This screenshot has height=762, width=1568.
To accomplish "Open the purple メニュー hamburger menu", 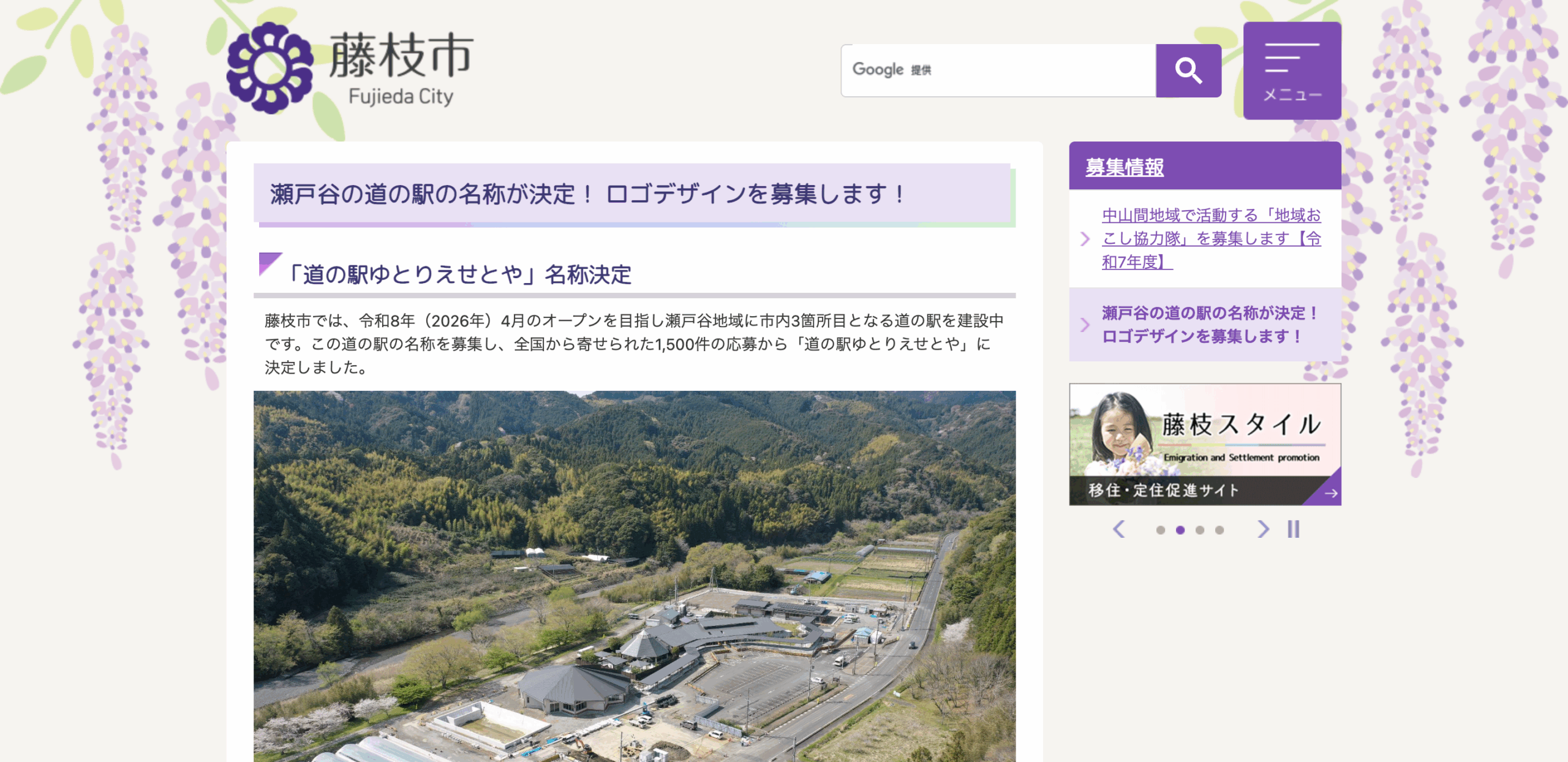I will pos(1292,70).
